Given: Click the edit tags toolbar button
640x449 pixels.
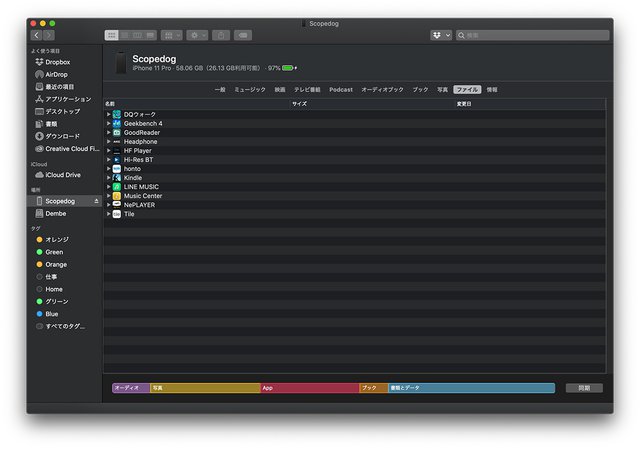Looking at the screenshot, I should coord(243,36).
